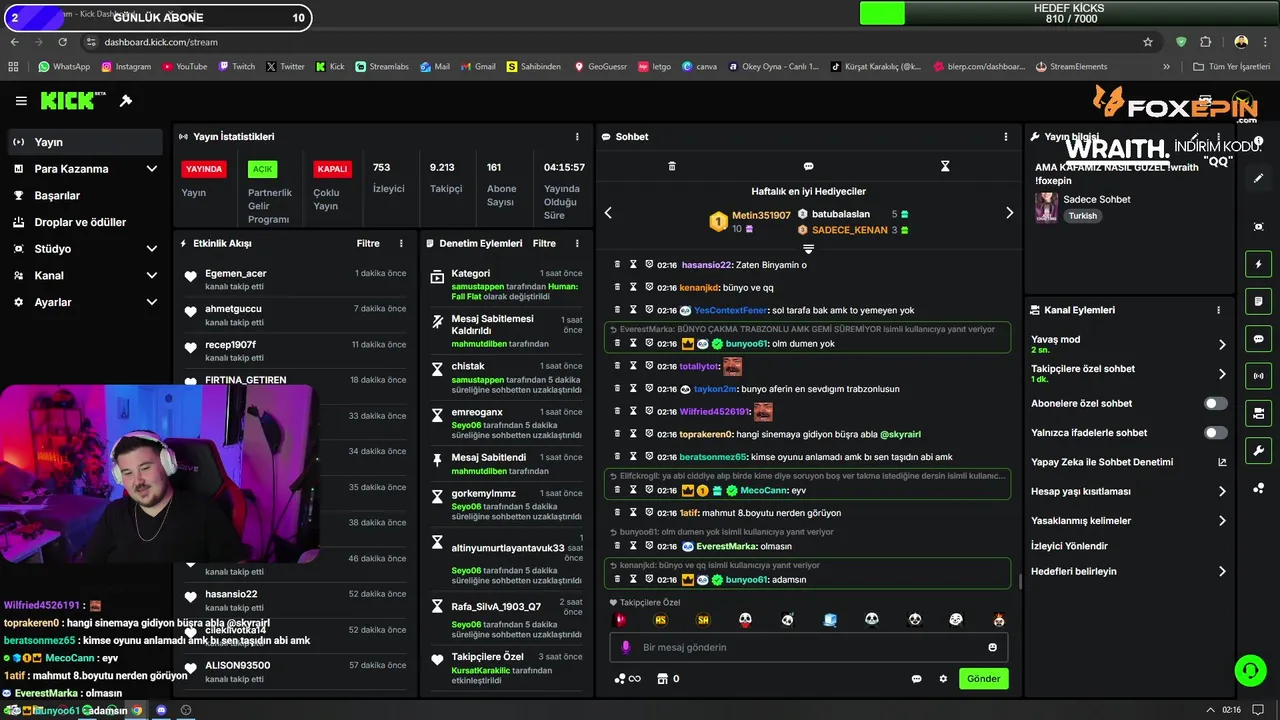Viewport: 1280px width, 720px height.
Task: Delete hasansio22's message with trash icon
Action: [x=617, y=265]
